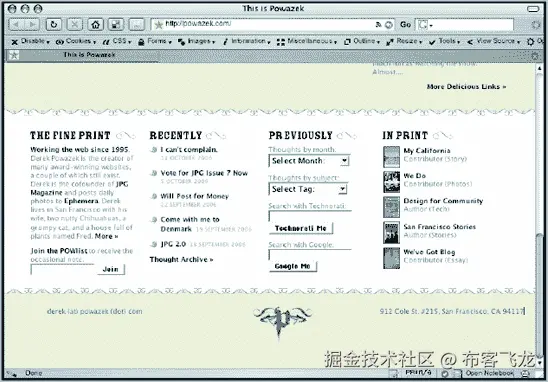The width and height of the screenshot is (548, 382).
Task: Open the Tools toolbar dropdown
Action: pyautogui.click(x=445, y=42)
